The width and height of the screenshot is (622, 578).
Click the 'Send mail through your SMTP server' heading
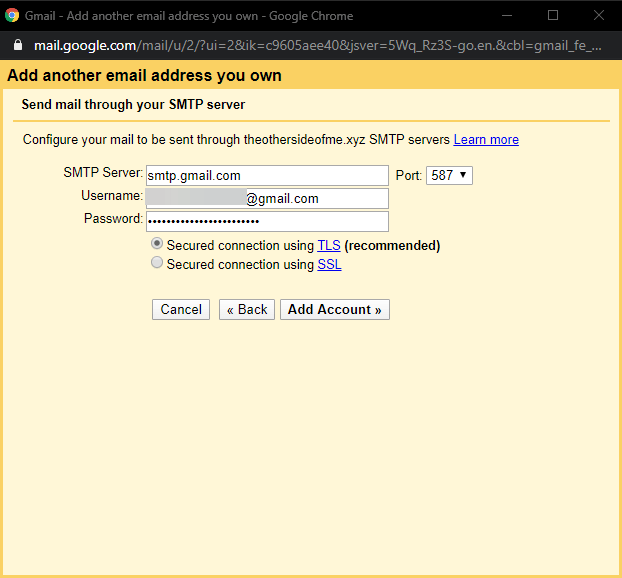coord(133,104)
